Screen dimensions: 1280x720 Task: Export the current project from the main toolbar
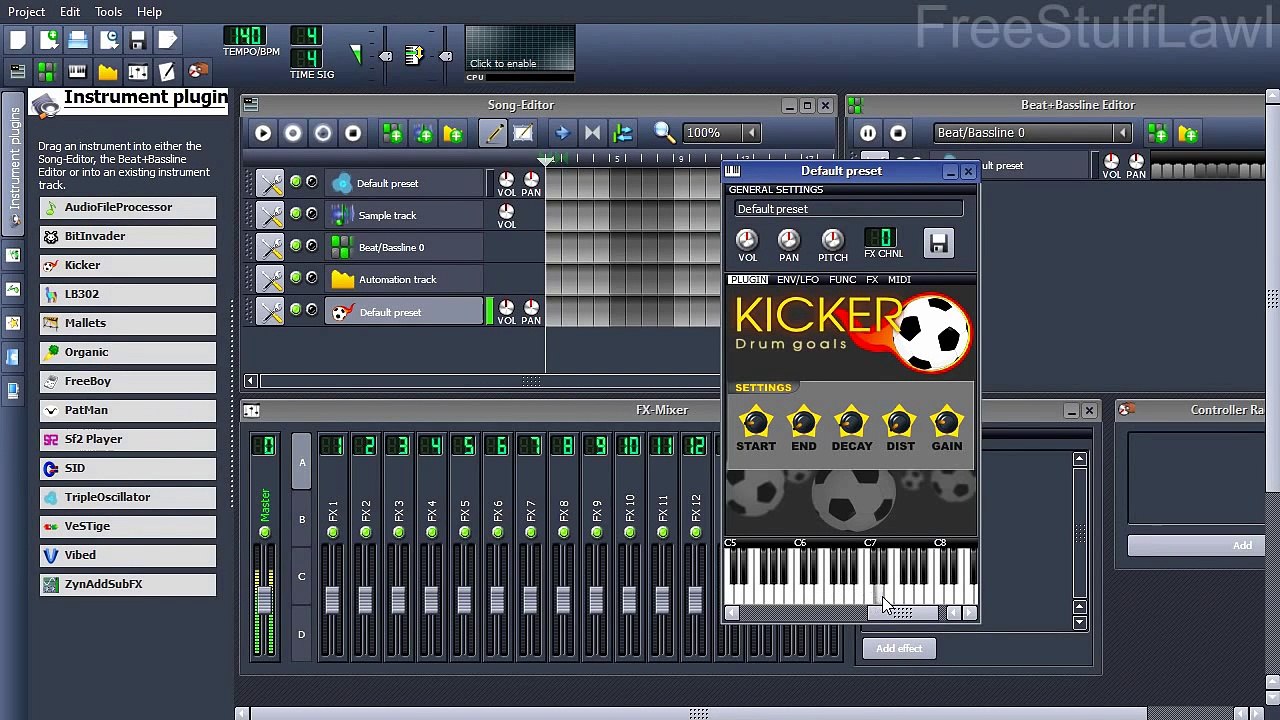[168, 40]
